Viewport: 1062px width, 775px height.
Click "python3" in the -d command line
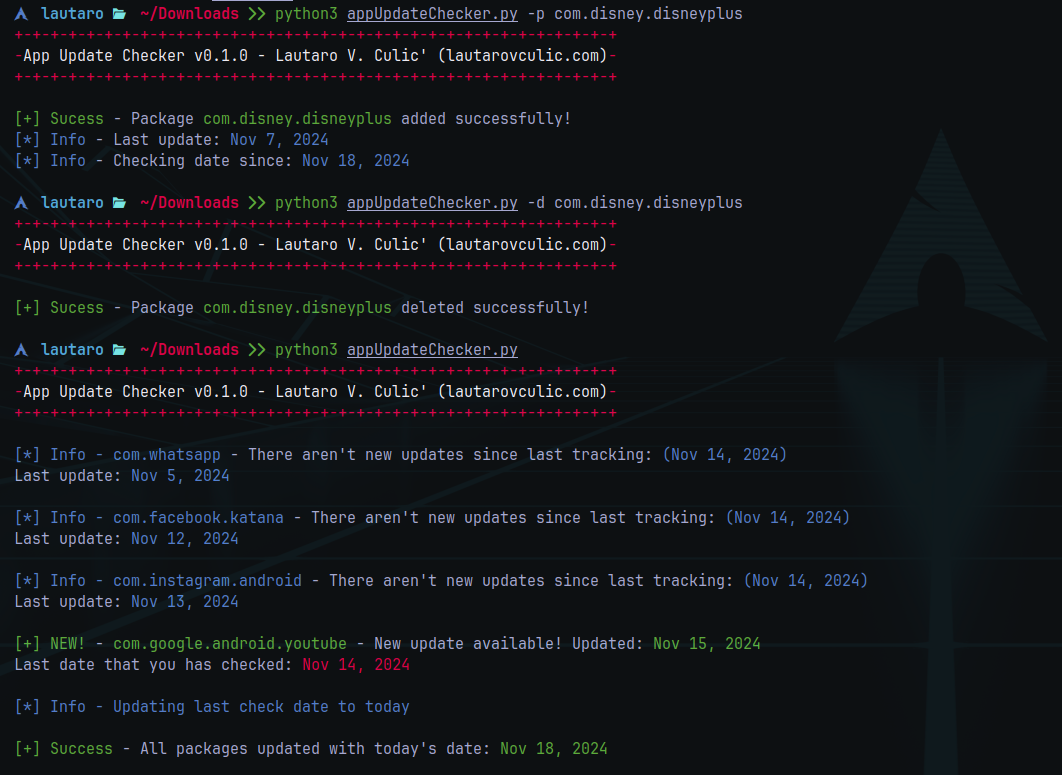[306, 203]
